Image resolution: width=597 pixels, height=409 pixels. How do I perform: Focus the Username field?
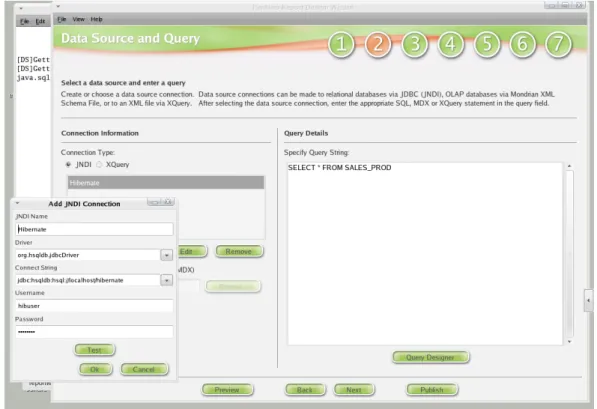coord(94,306)
